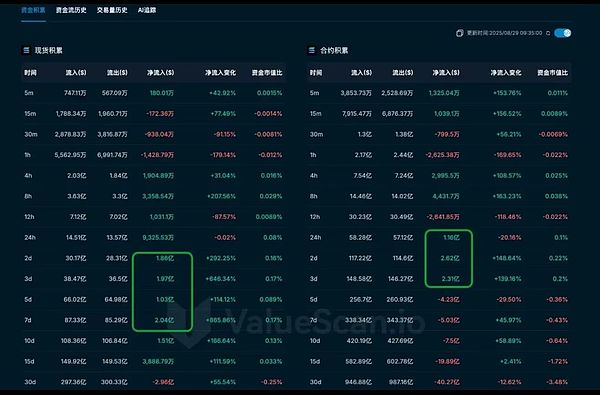Click the copy icon beside 更新时间
The image size is (600, 395).
tap(460, 33)
